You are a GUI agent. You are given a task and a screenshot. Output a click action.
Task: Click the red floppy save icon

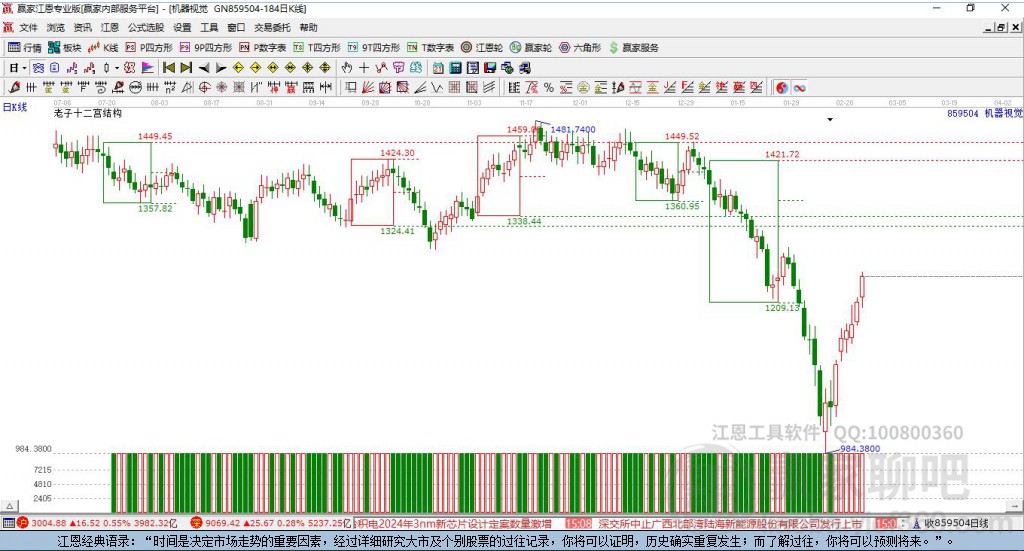click(x=490, y=68)
